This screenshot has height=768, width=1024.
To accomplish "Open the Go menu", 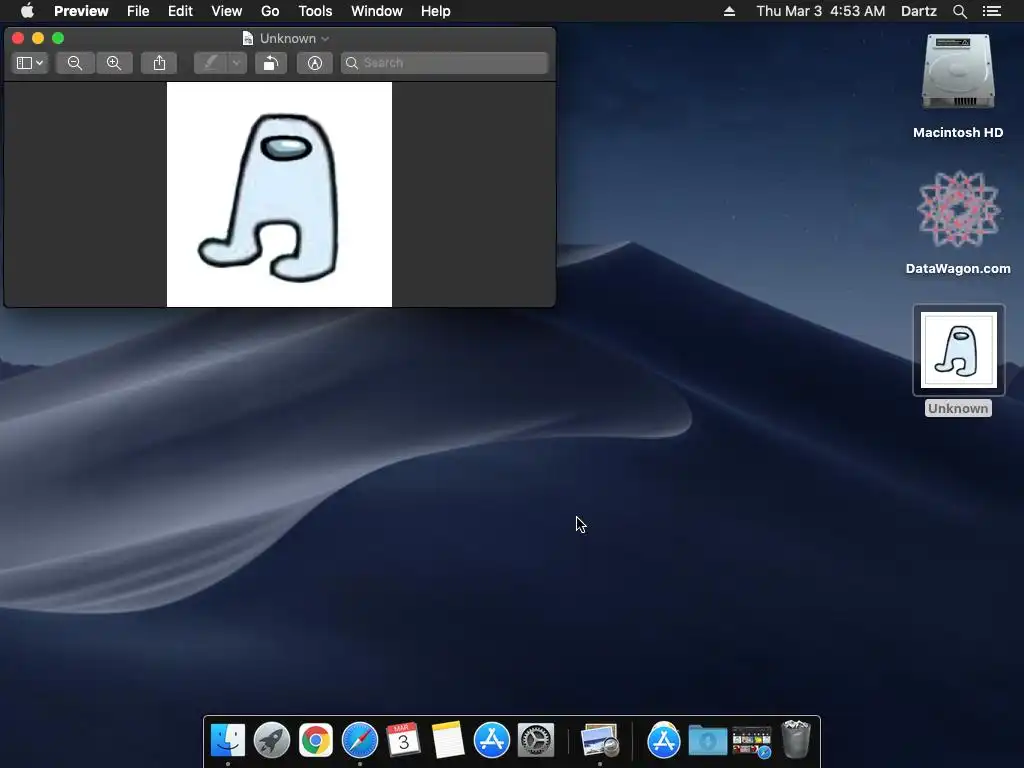I will click(270, 11).
